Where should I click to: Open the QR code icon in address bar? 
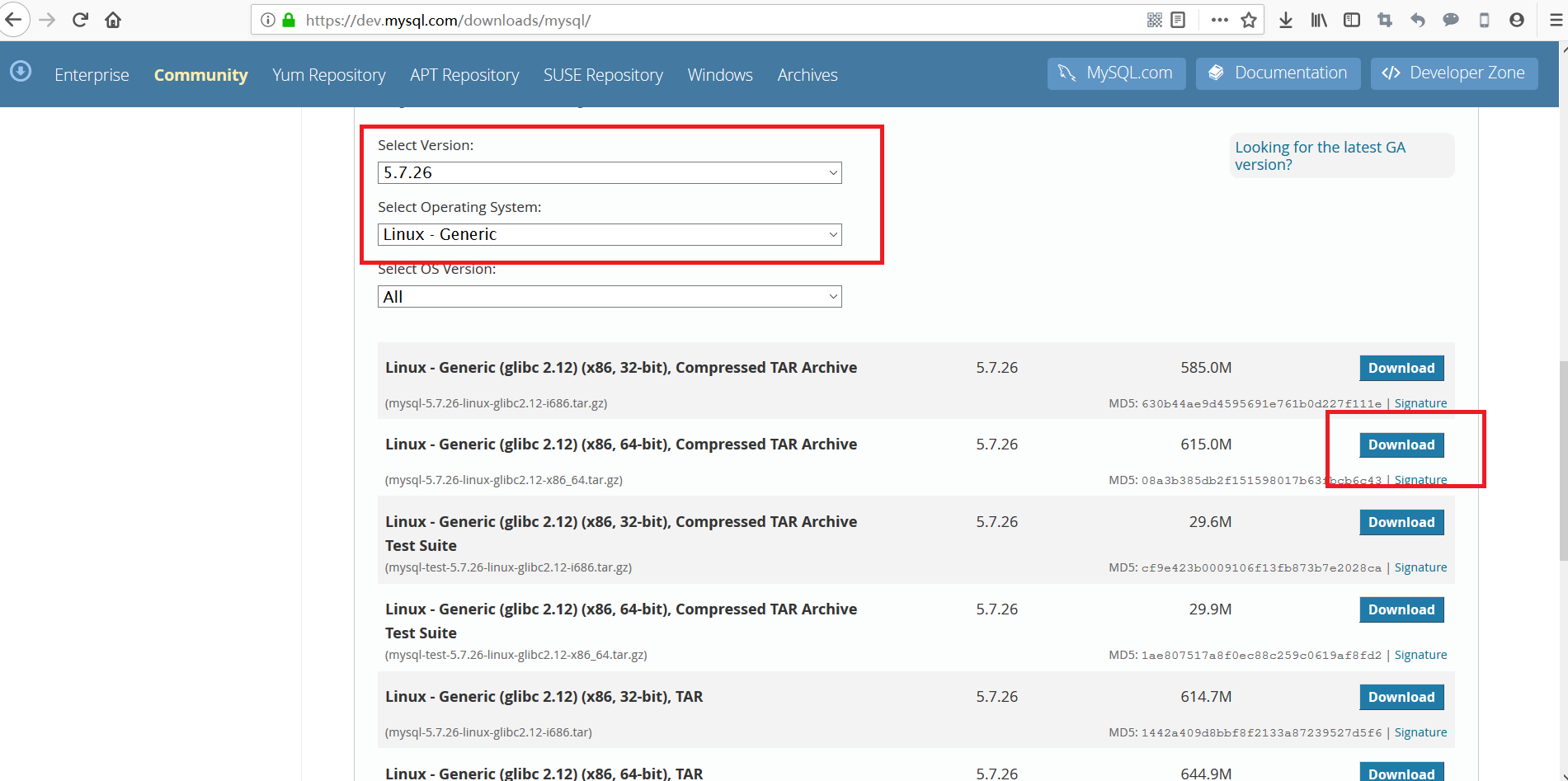(1155, 20)
